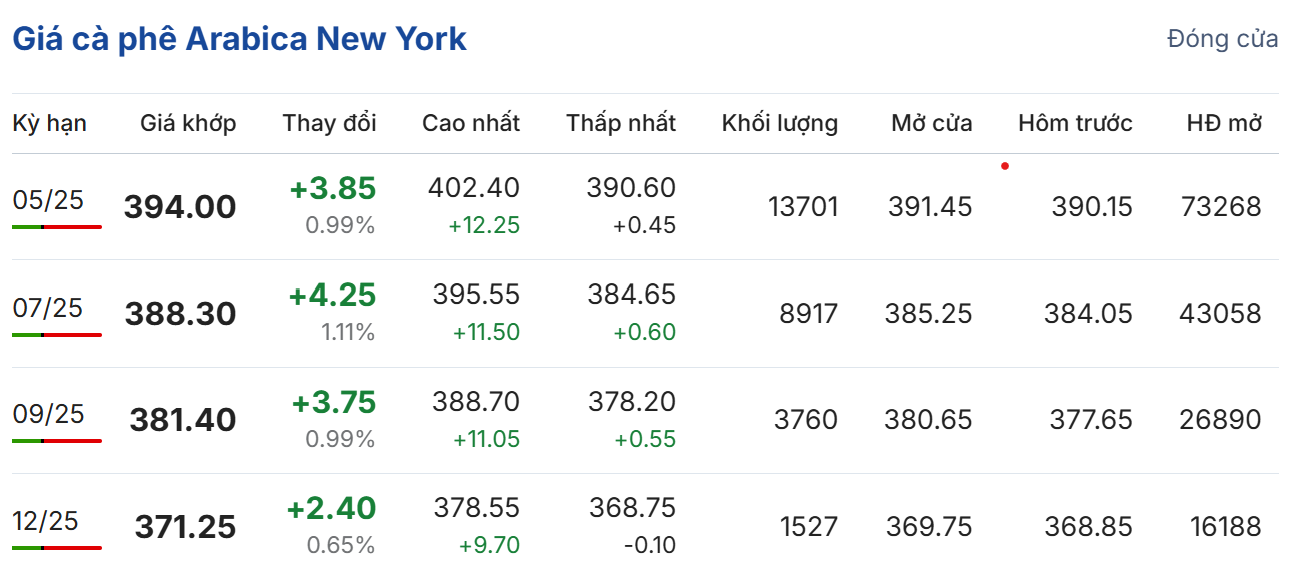The height and width of the screenshot is (576, 1296).
Task: Sort by 'Khối lượng' column header
Action: 779,123
